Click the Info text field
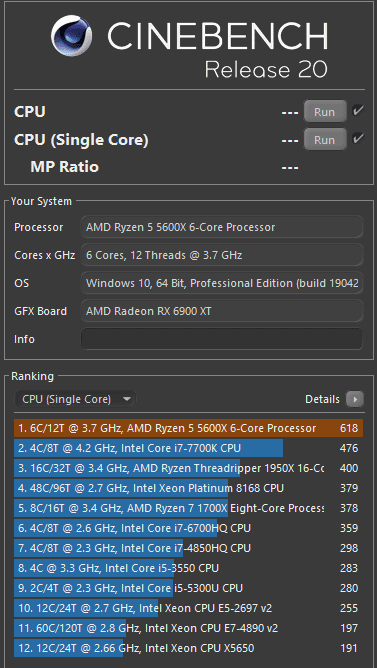Image resolution: width=377 pixels, height=668 pixels. click(222, 339)
